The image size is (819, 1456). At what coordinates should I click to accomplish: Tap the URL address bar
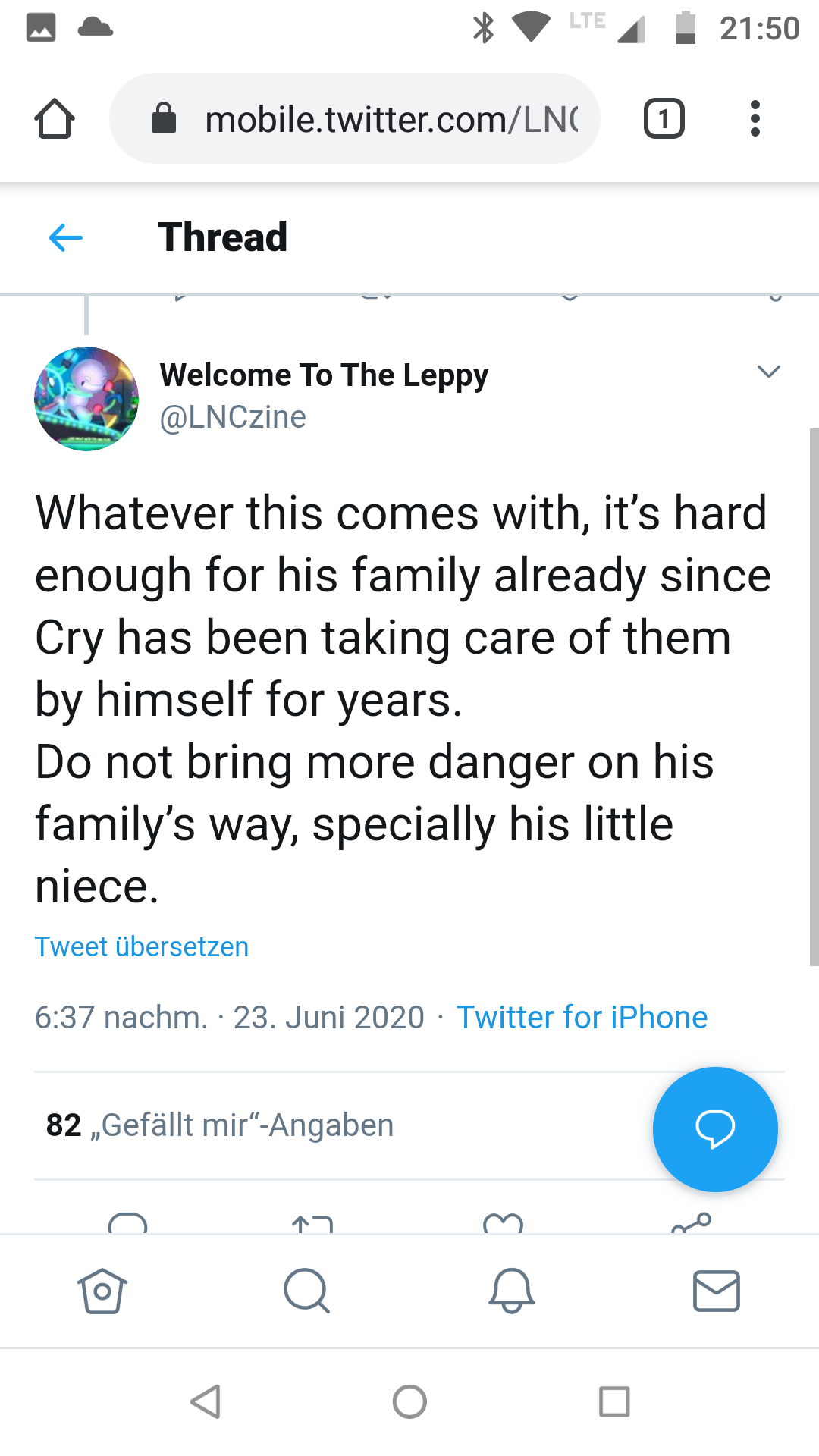coord(355,118)
